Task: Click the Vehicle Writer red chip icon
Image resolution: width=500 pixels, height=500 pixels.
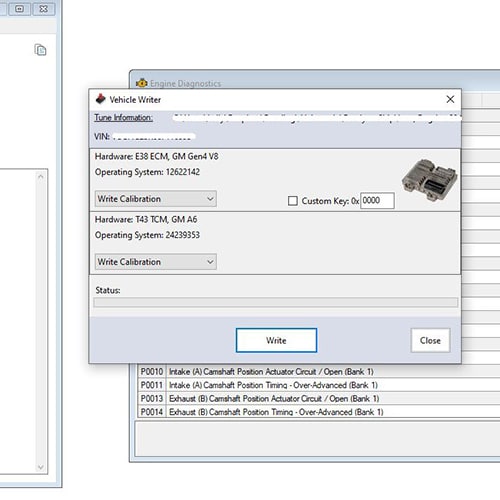Action: 100,99
